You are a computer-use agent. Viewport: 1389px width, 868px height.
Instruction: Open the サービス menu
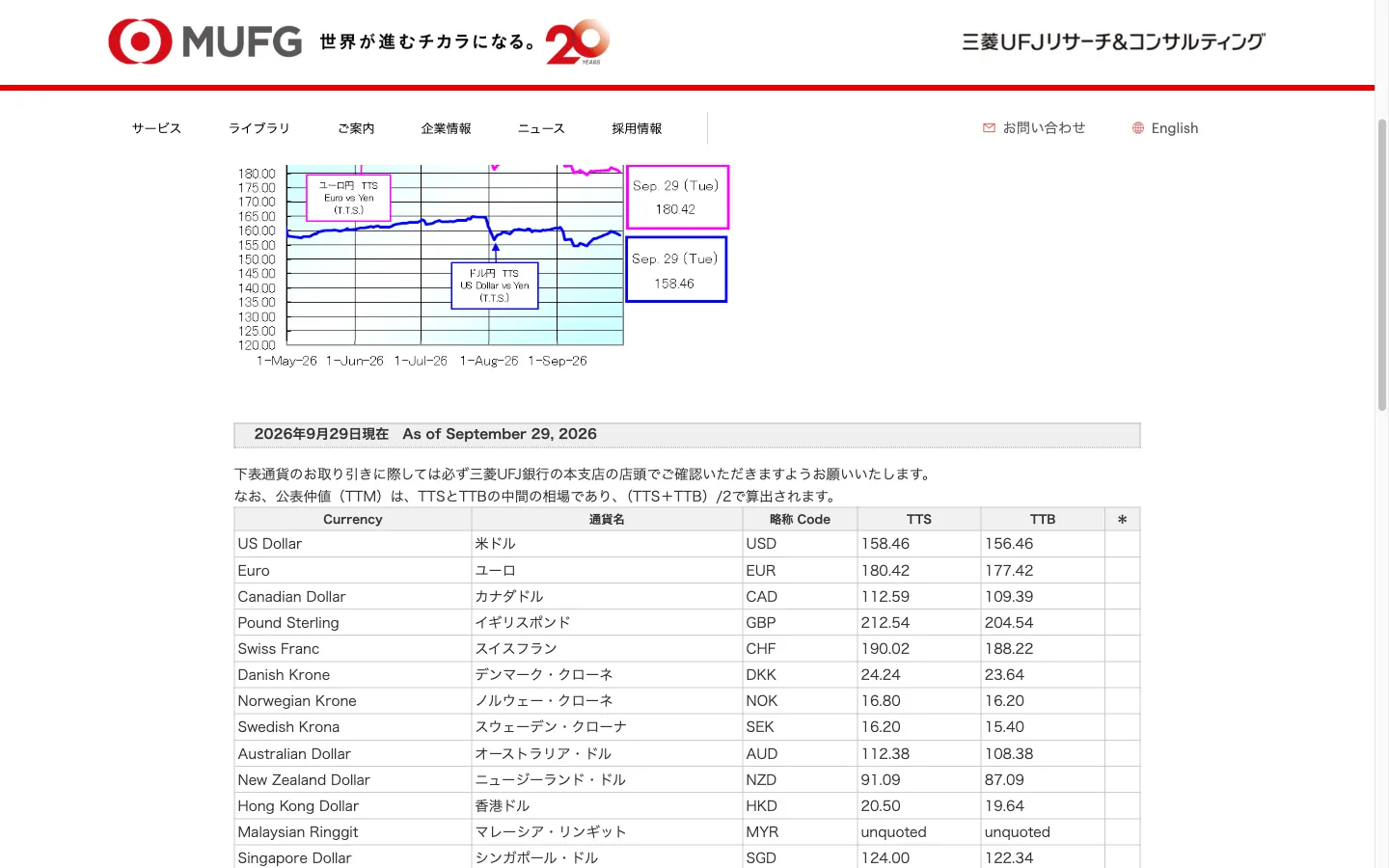[156, 128]
